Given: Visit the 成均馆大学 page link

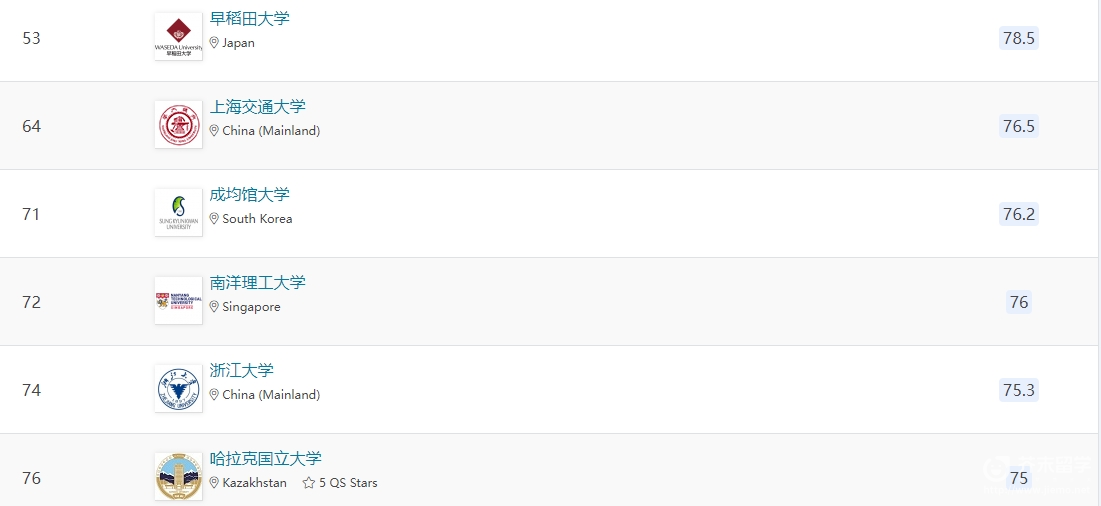Looking at the screenshot, I should click(x=249, y=194).
